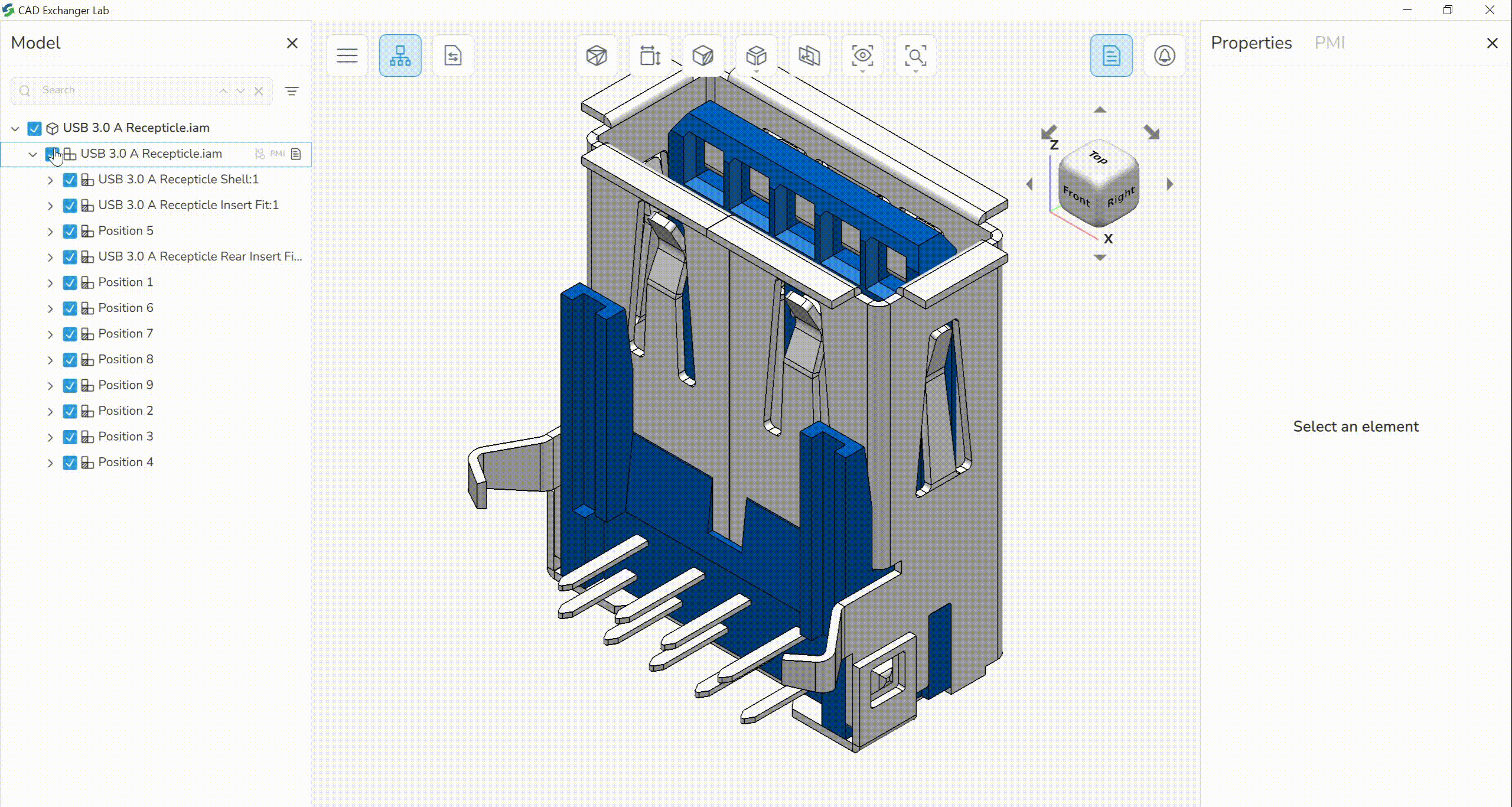Open the exploded view cube tool
The width and height of the screenshot is (1512, 807).
coord(756,56)
